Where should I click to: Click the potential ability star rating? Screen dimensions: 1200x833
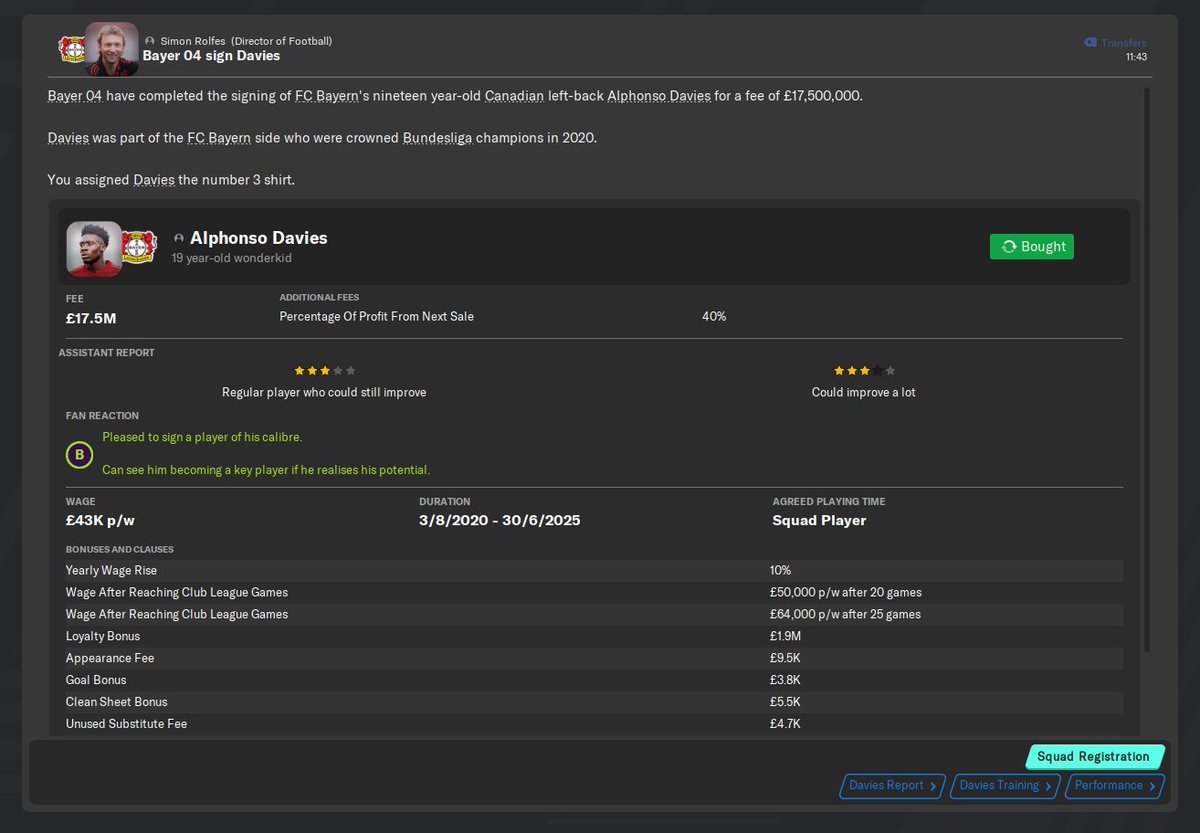(x=864, y=370)
